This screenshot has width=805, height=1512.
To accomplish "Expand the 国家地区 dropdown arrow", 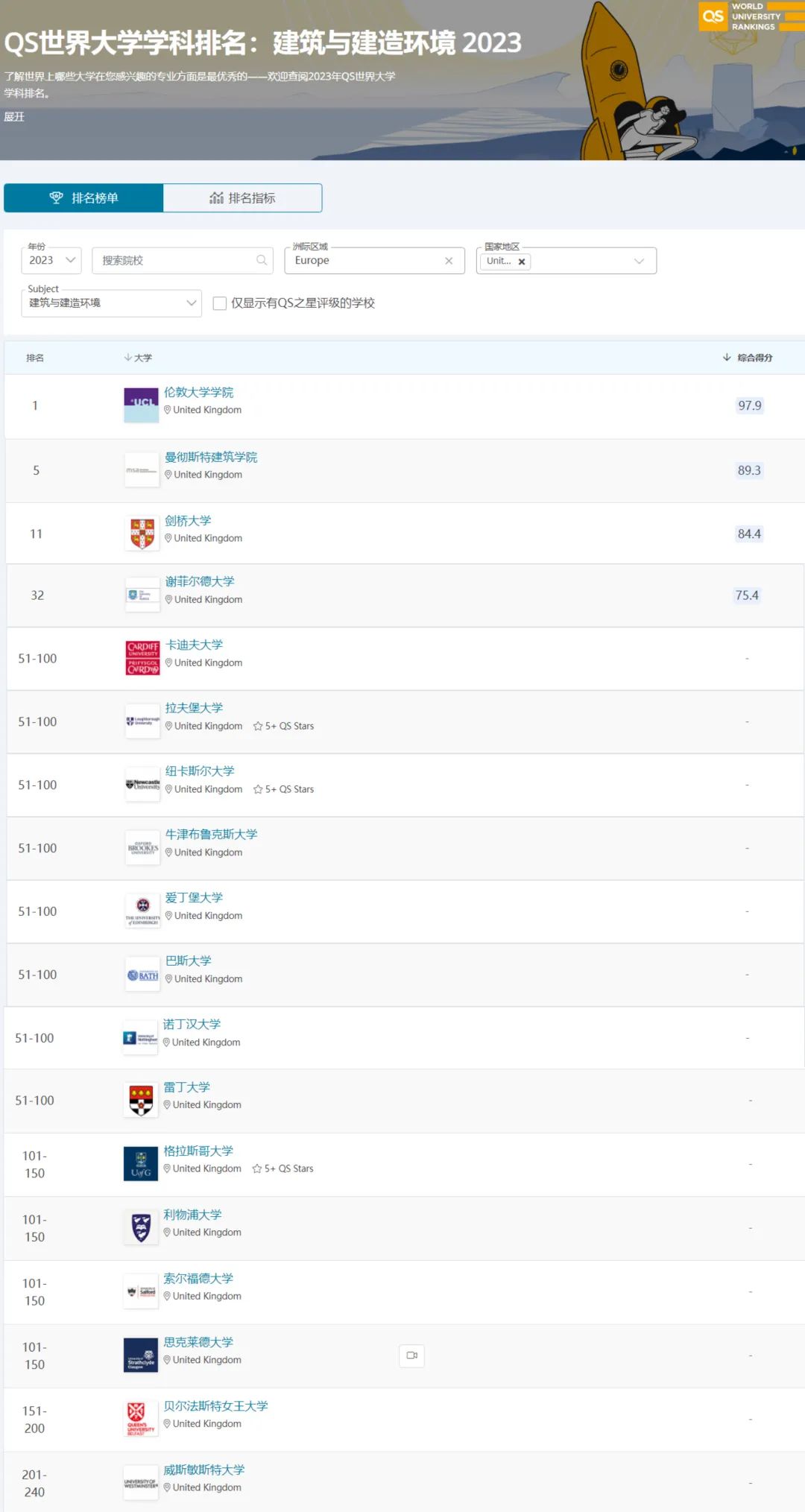I will pyautogui.click(x=639, y=261).
